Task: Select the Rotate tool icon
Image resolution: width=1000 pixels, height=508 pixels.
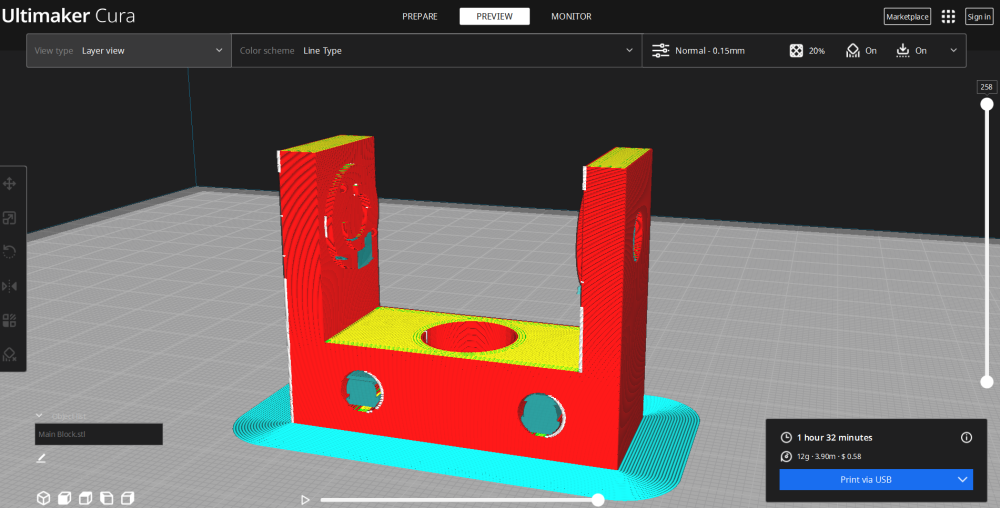Action: point(10,252)
